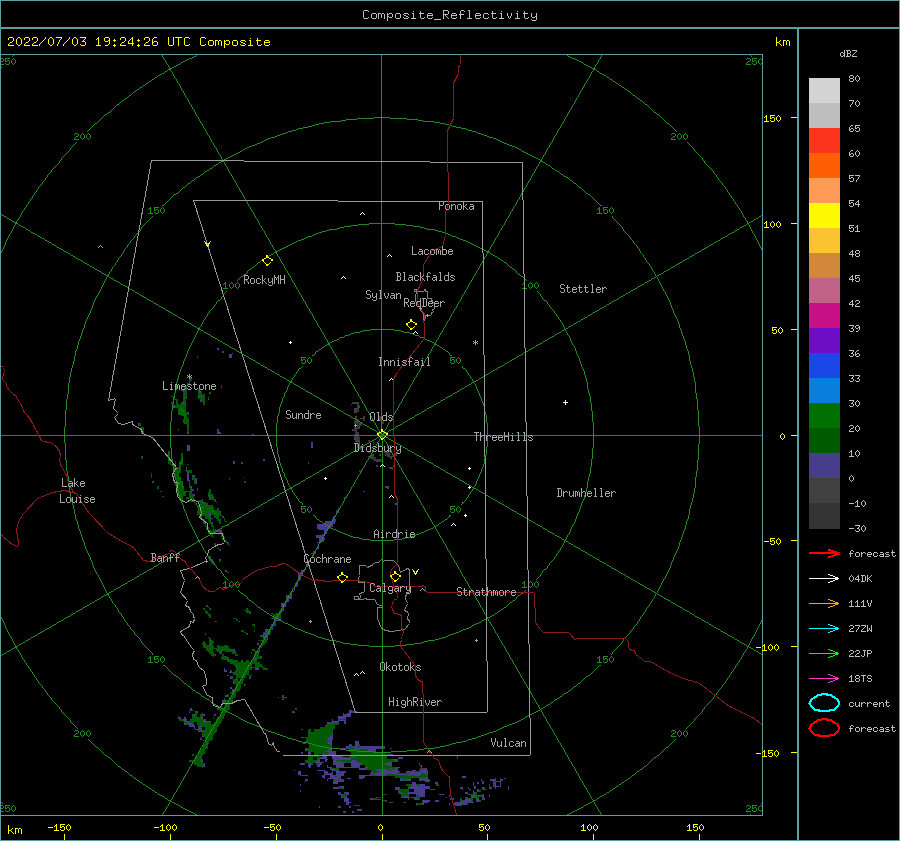The height and width of the screenshot is (841, 900).
Task: Click the Okotoks label
Action: click(x=400, y=667)
